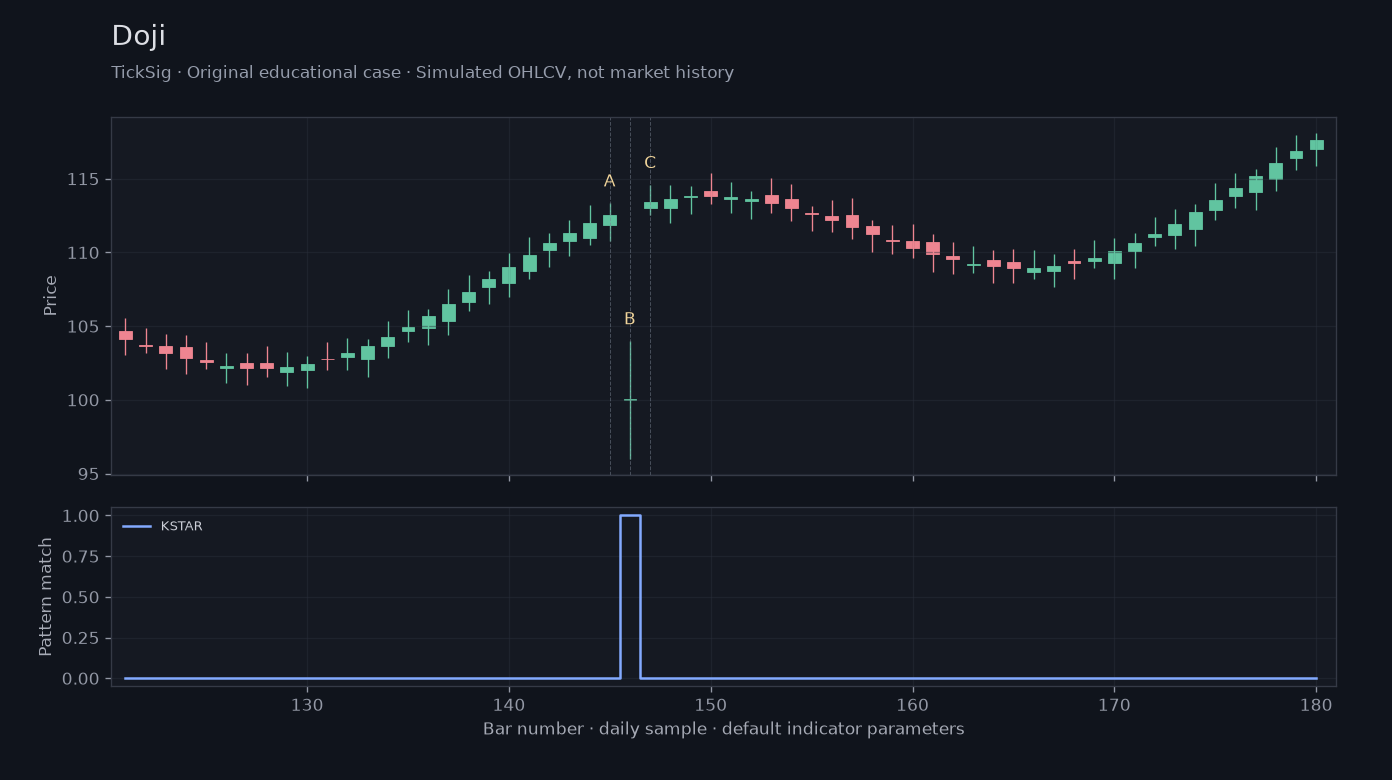
Task: Click the 115 price tick label
Action: coord(82,180)
